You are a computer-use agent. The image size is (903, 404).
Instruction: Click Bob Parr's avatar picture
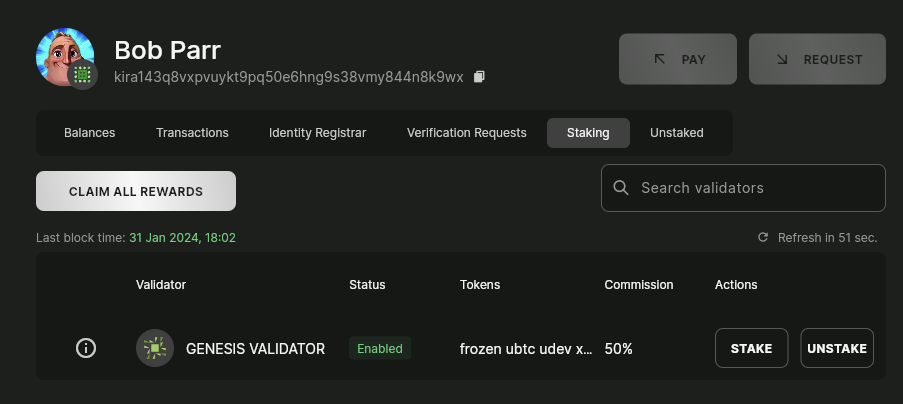[62, 55]
